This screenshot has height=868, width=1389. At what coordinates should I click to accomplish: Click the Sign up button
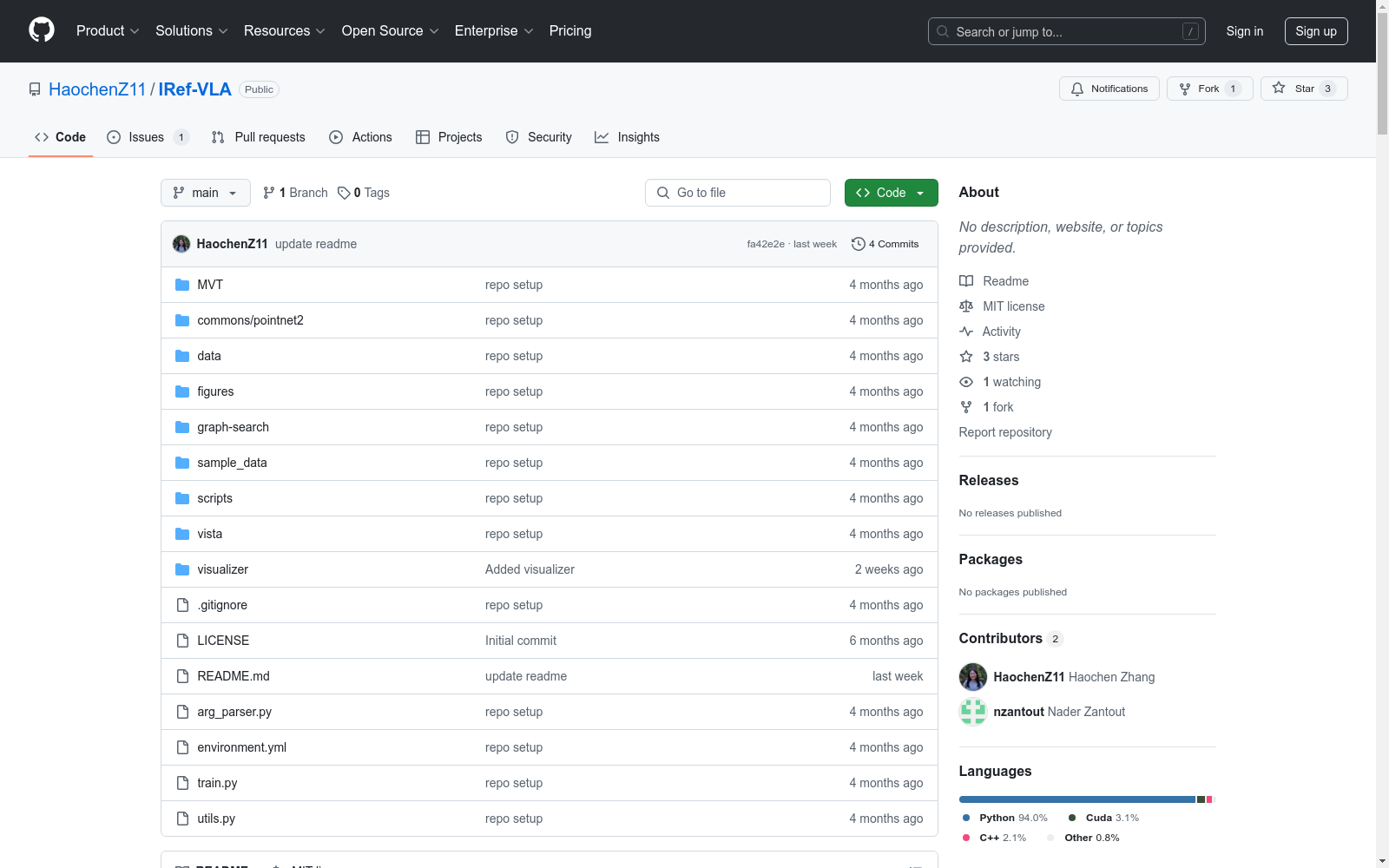click(x=1316, y=31)
